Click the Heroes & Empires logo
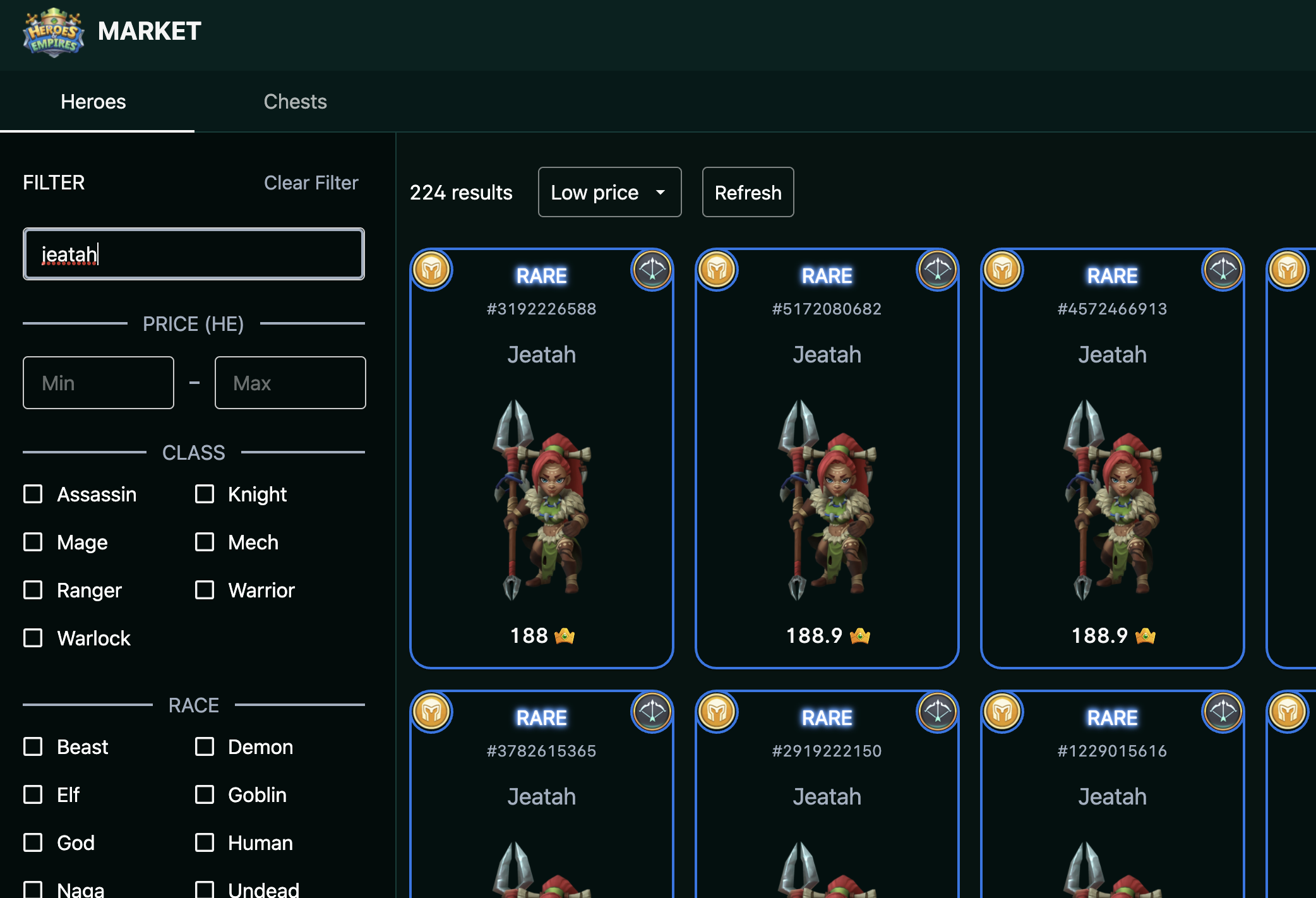1316x898 pixels. (x=54, y=33)
